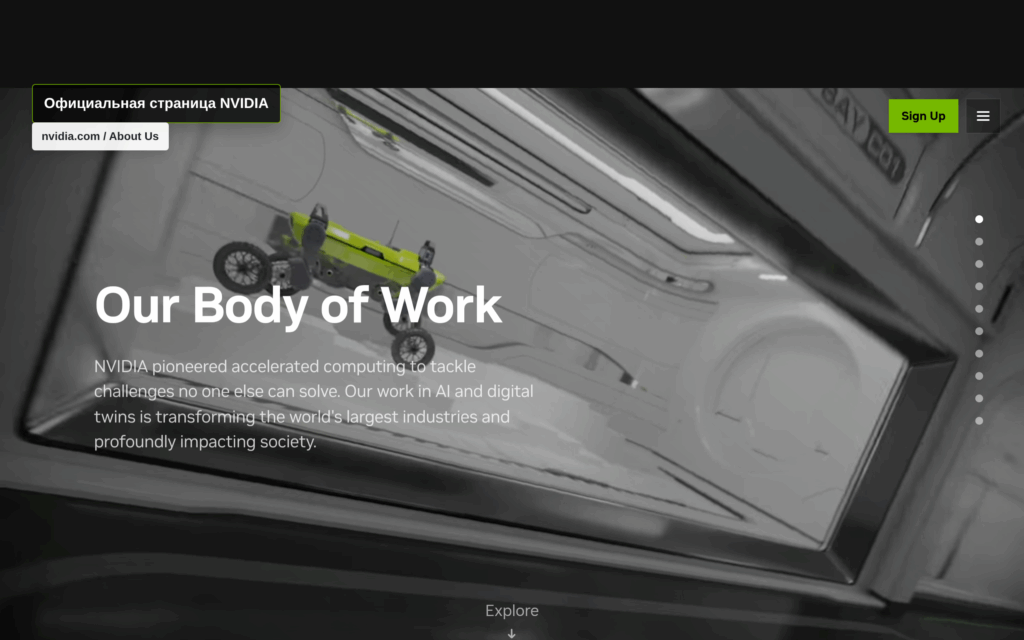1024x640 pixels.
Task: Select the last section navigation dot
Action: (x=979, y=421)
